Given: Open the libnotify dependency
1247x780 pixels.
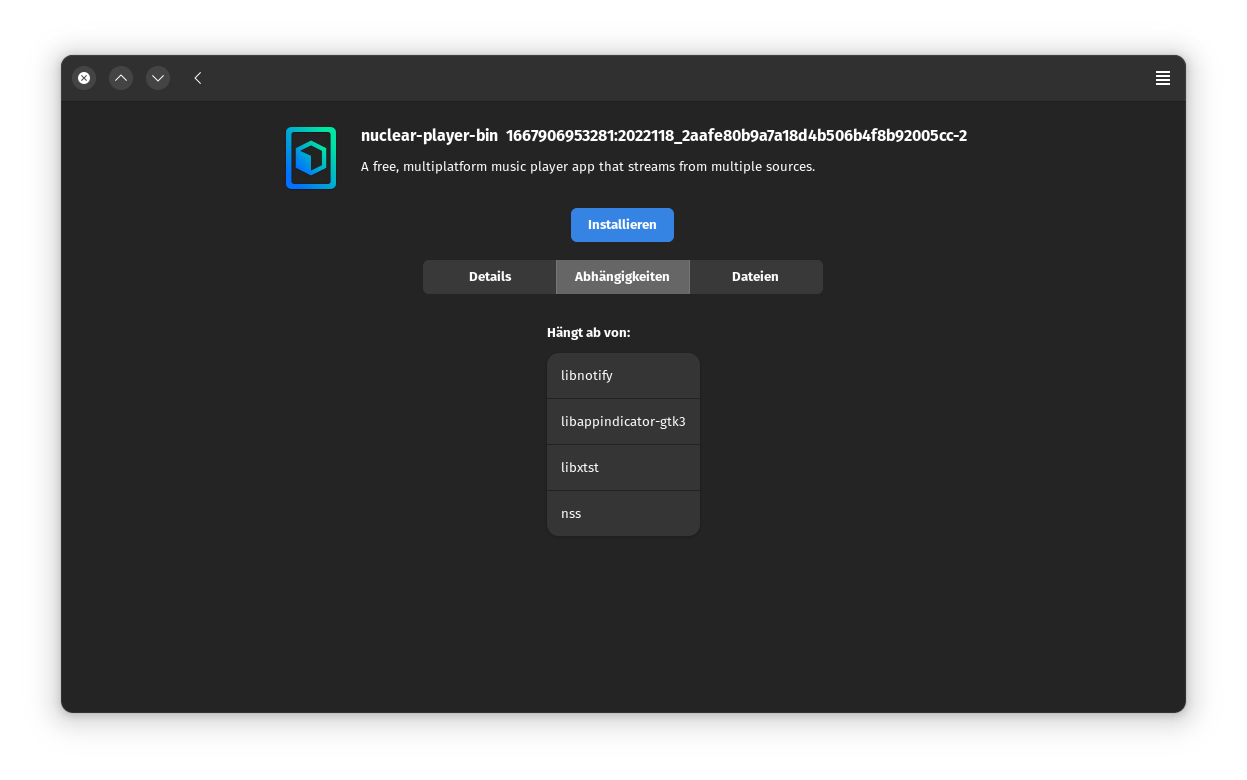Looking at the screenshot, I should [623, 376].
